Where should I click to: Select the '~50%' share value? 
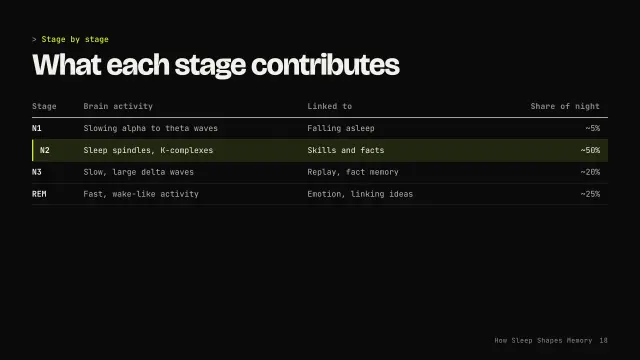pyautogui.click(x=590, y=150)
